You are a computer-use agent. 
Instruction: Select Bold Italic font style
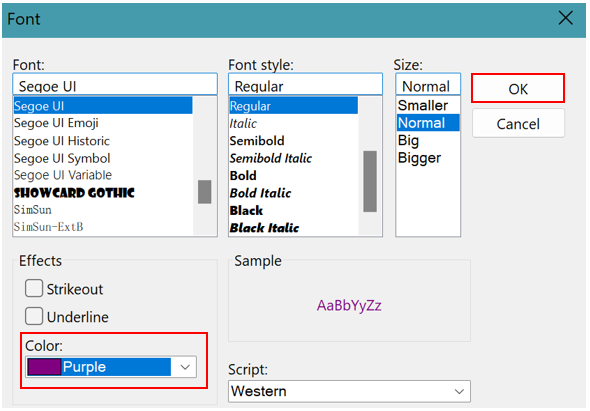pos(260,193)
